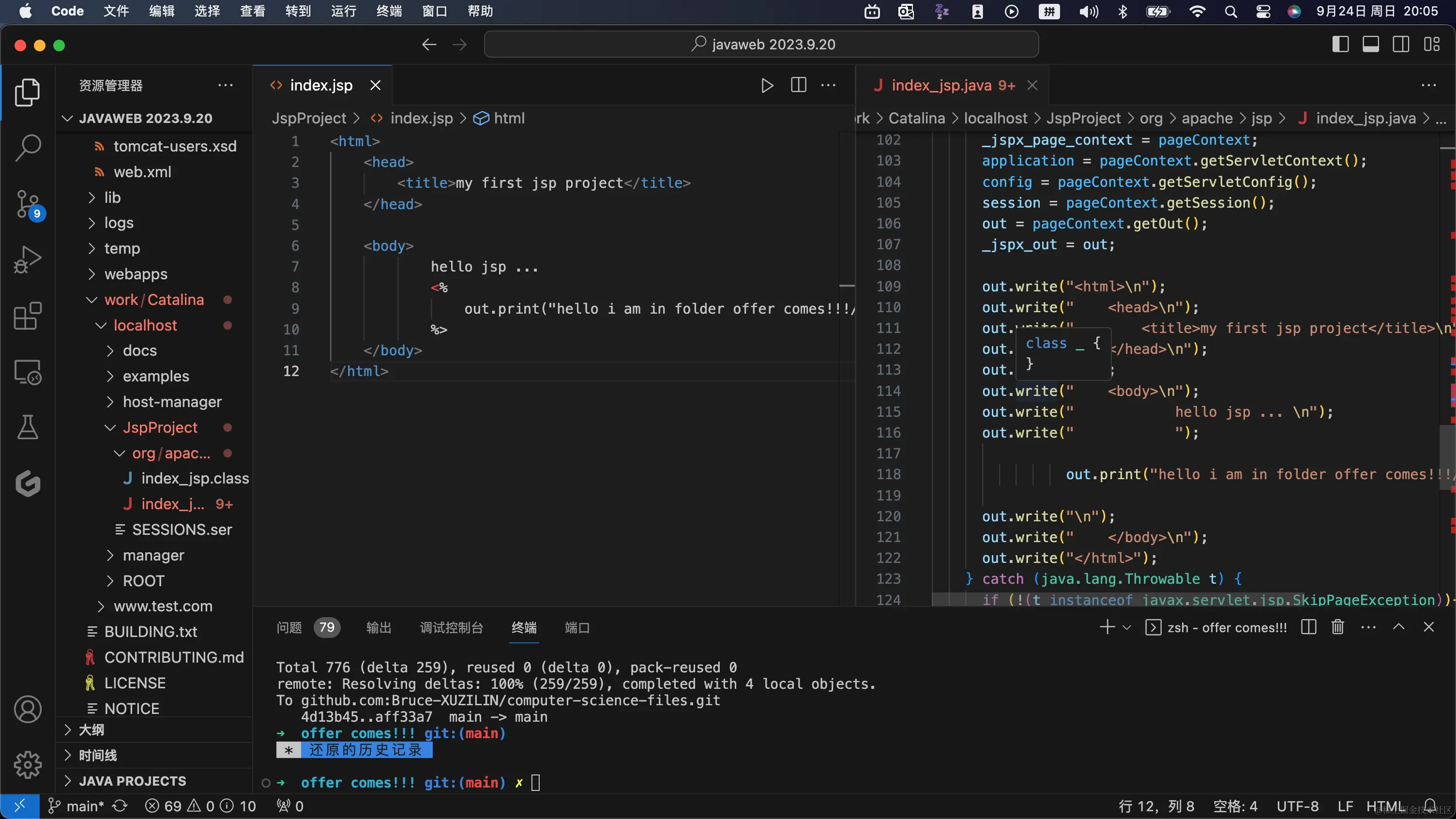Click the Run play button for index.jsp

pyautogui.click(x=766, y=85)
